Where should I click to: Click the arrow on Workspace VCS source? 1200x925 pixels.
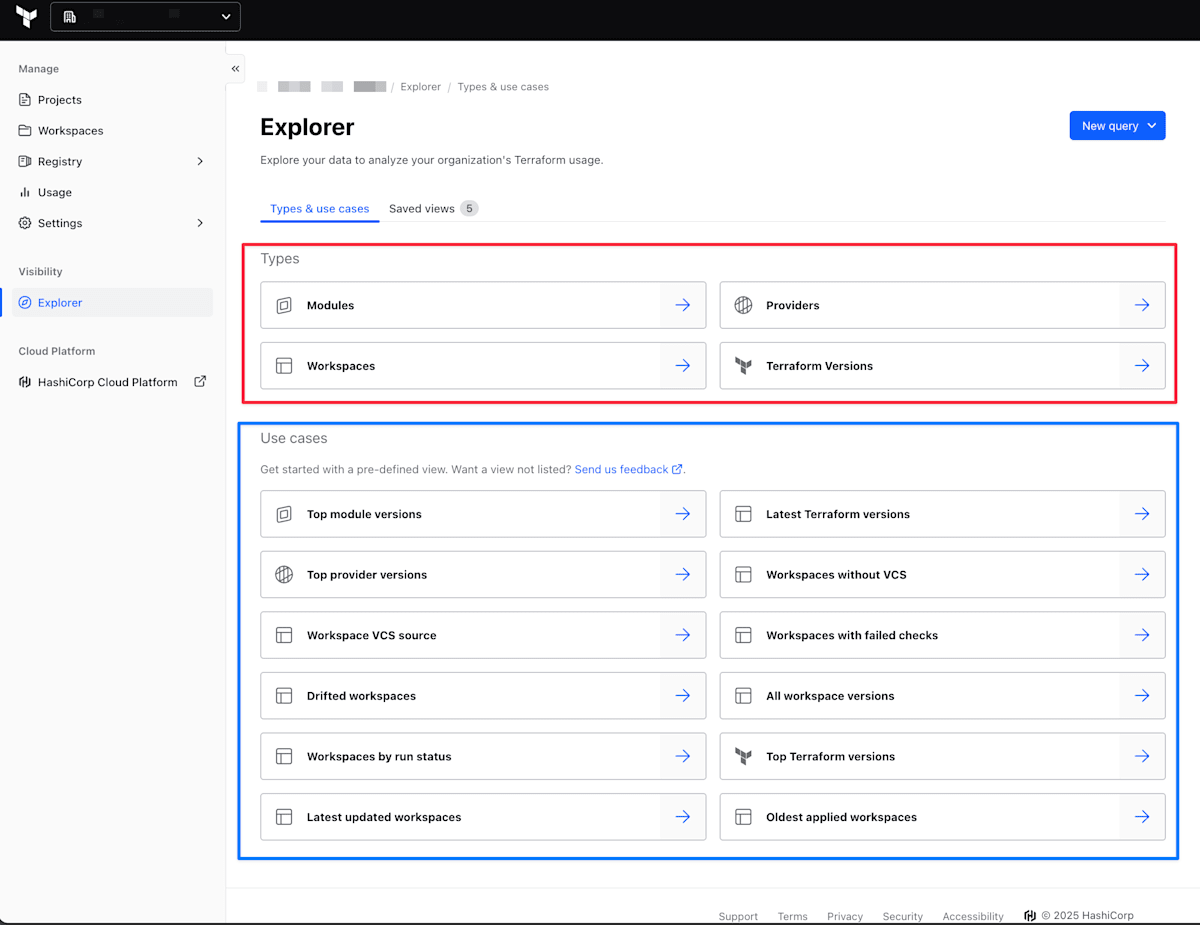pos(683,635)
